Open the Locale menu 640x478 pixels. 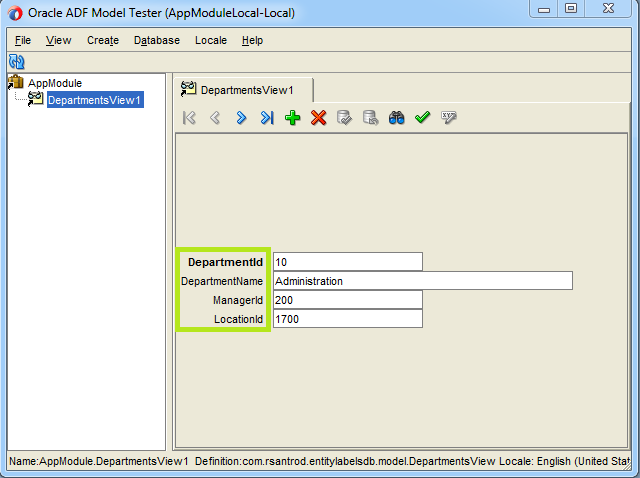point(211,40)
